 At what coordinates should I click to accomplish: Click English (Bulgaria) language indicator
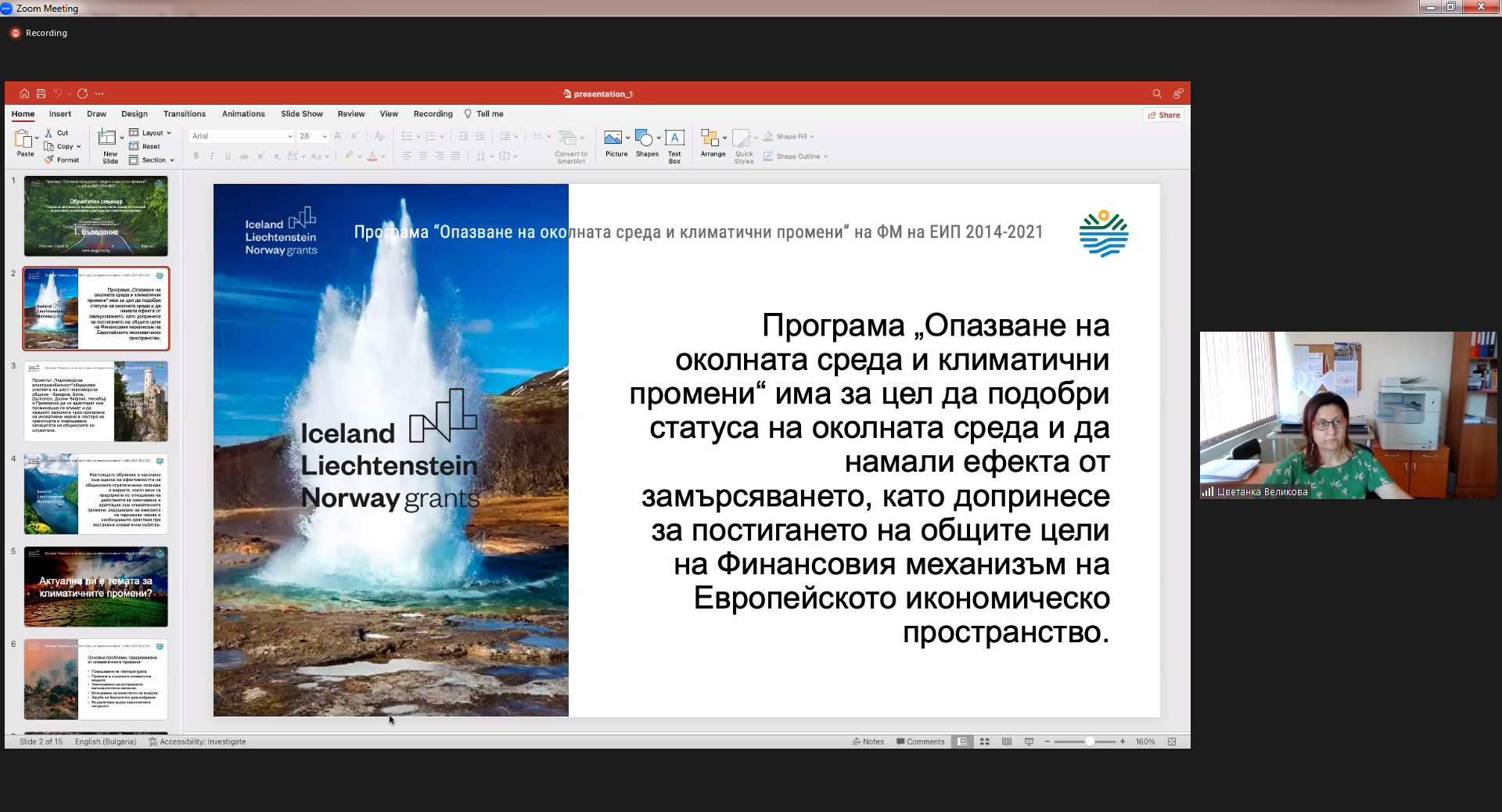pyautogui.click(x=106, y=742)
